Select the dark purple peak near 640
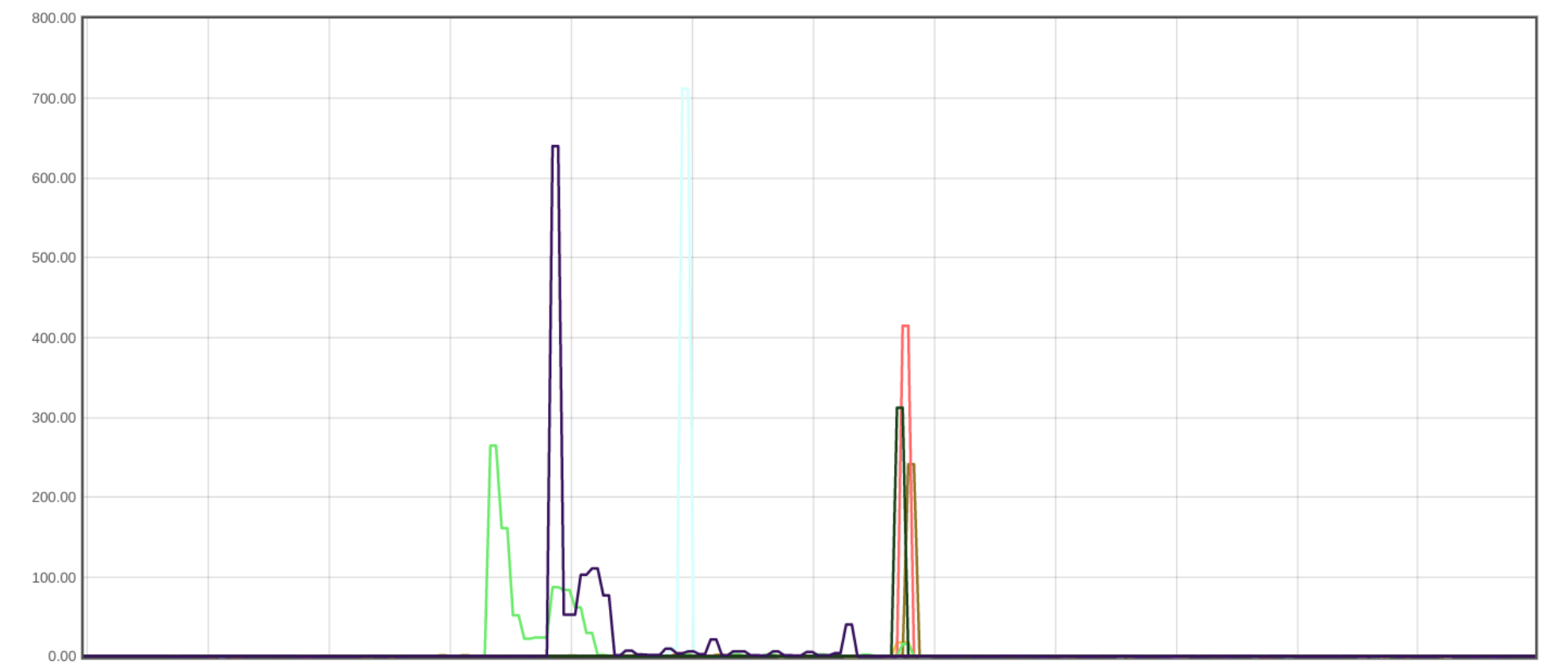This screenshot has height=667, width=1568. click(x=555, y=147)
